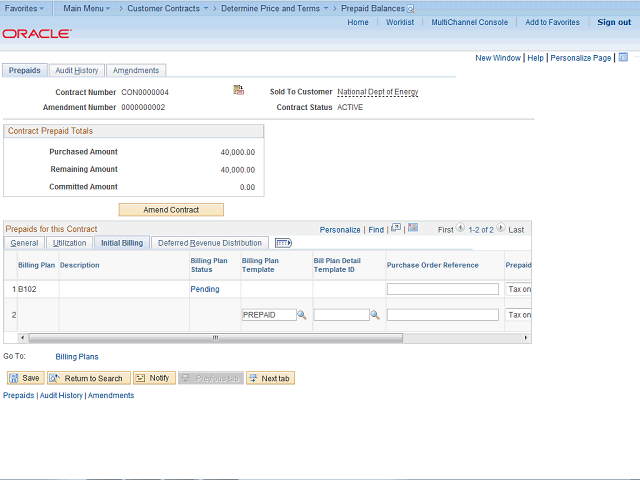Screen dimensions: 640x480
Task: Click the grid Personalize link
Action: coord(340,230)
